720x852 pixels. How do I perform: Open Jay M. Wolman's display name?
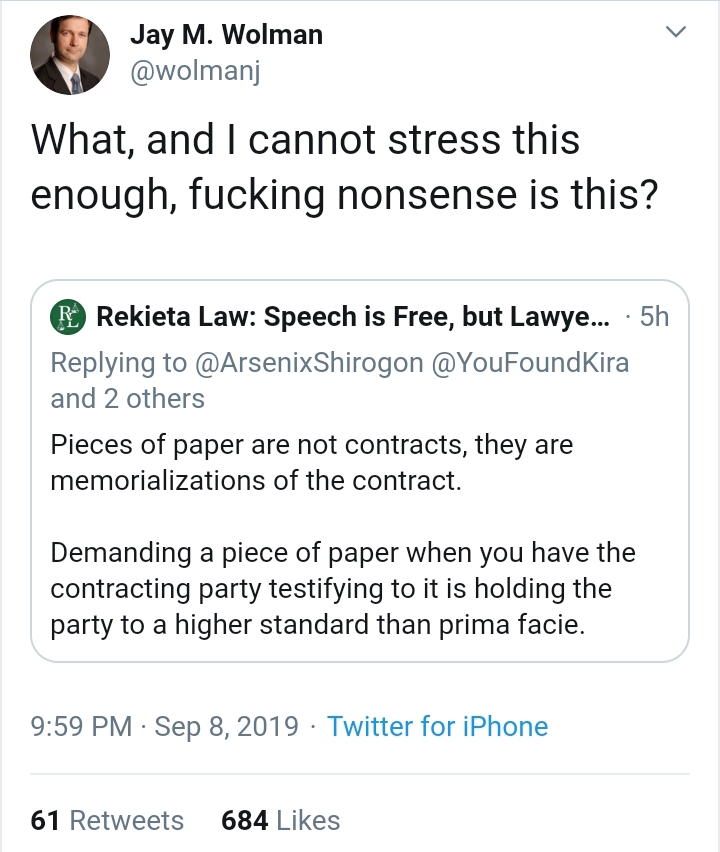tap(226, 34)
